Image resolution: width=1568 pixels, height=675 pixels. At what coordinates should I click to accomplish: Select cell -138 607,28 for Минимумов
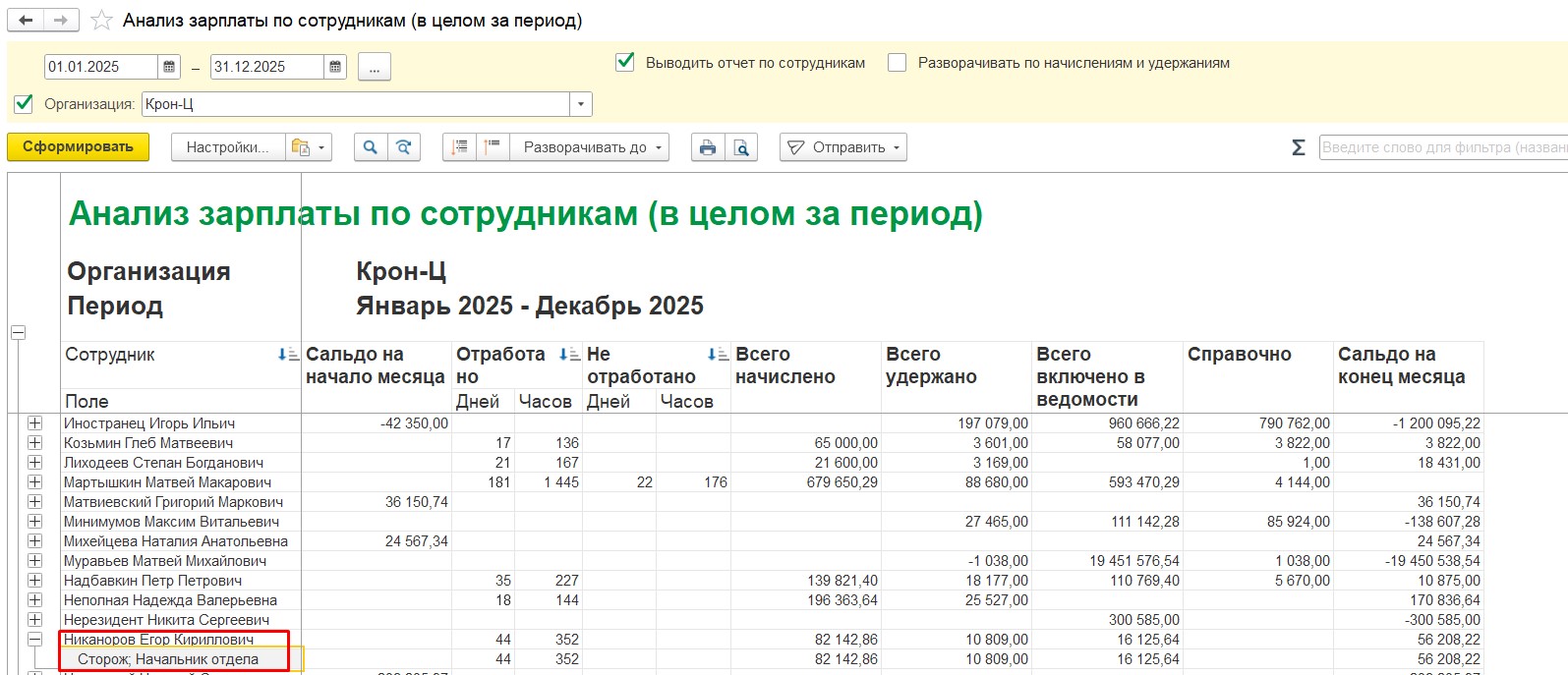(1409, 522)
